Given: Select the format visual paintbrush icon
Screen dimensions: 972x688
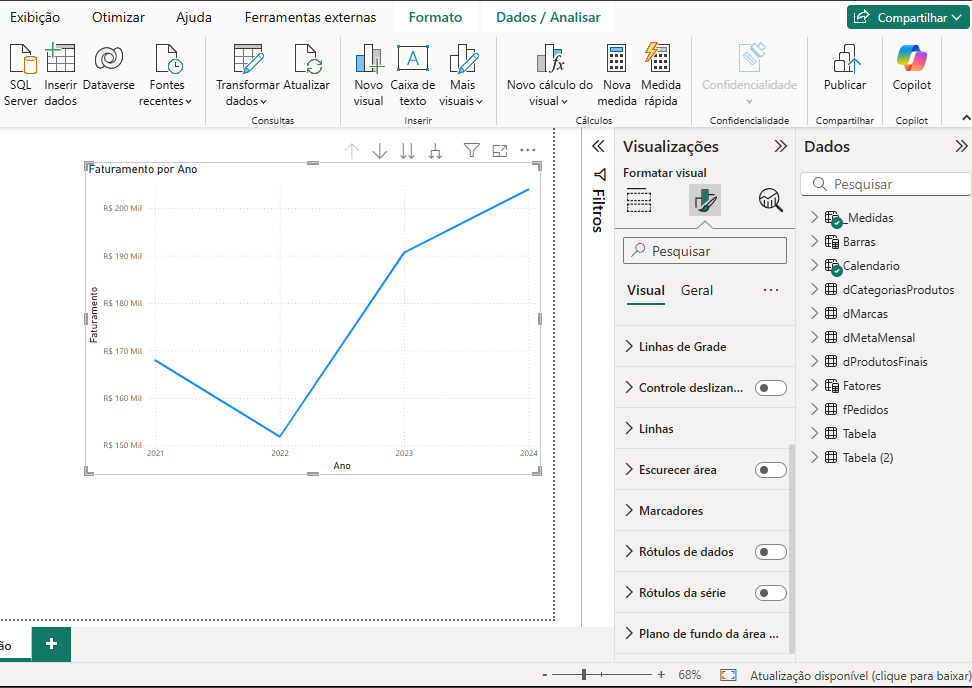Looking at the screenshot, I should (705, 200).
